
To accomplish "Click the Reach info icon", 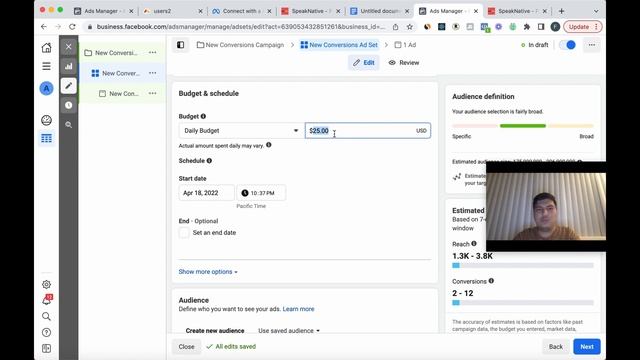I will 474,244.
